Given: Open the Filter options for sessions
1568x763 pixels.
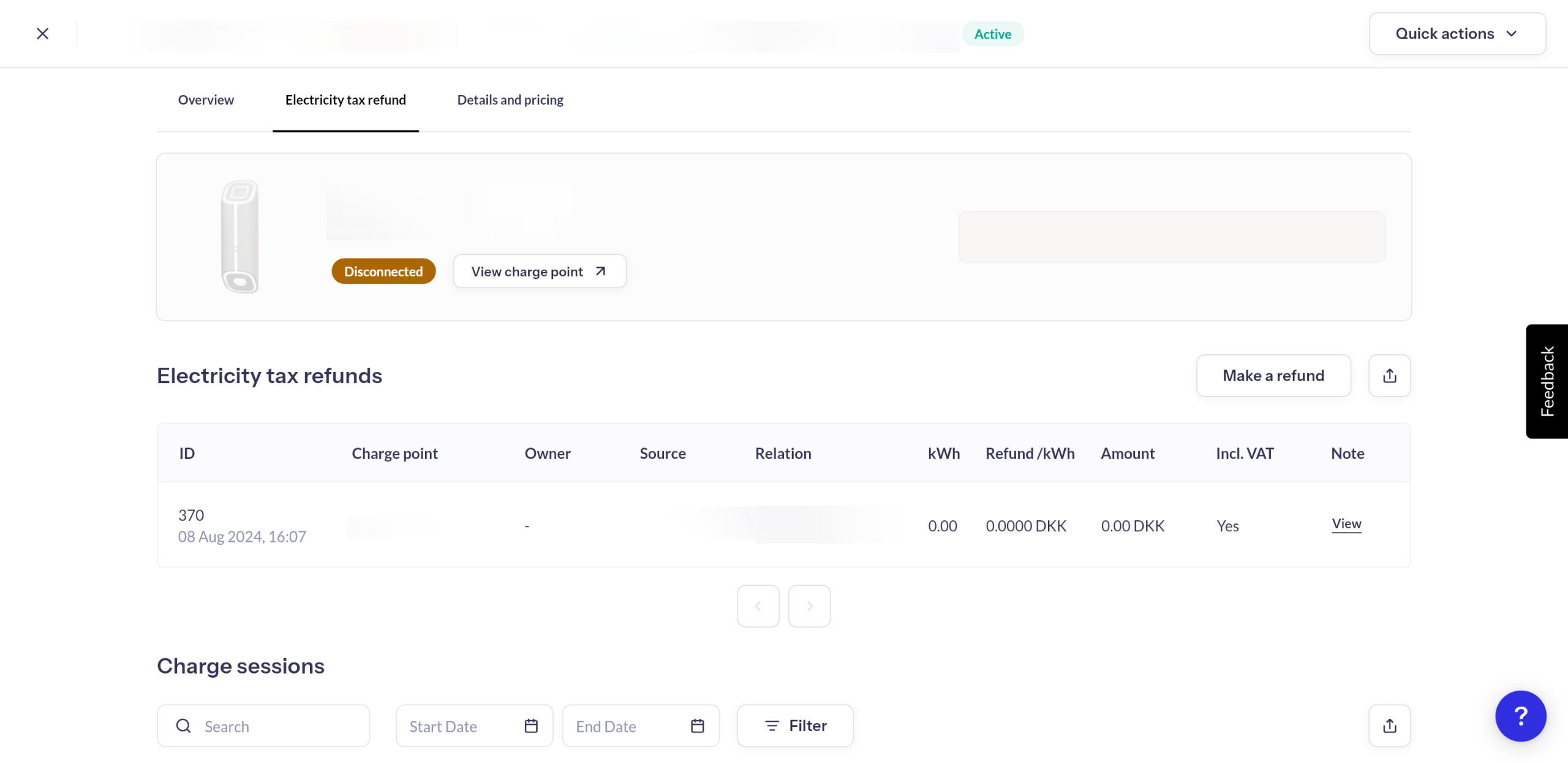Looking at the screenshot, I should (x=795, y=726).
